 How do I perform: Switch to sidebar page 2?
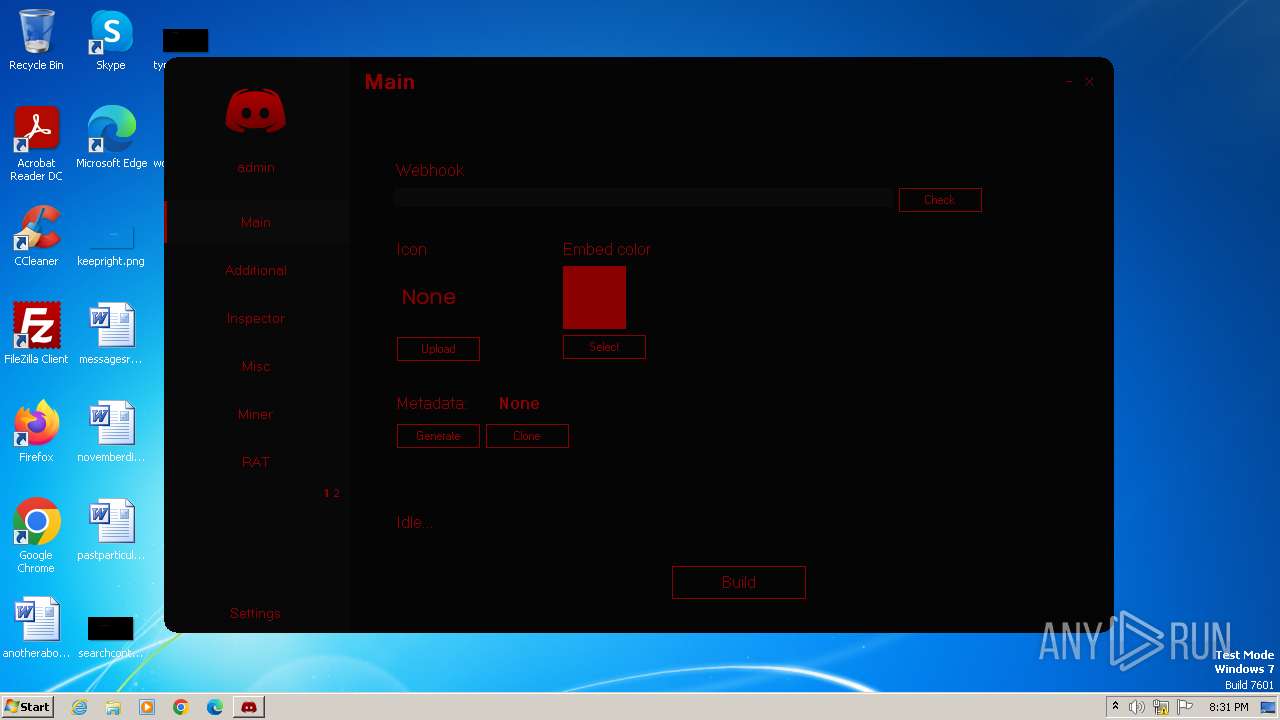tap(336, 493)
